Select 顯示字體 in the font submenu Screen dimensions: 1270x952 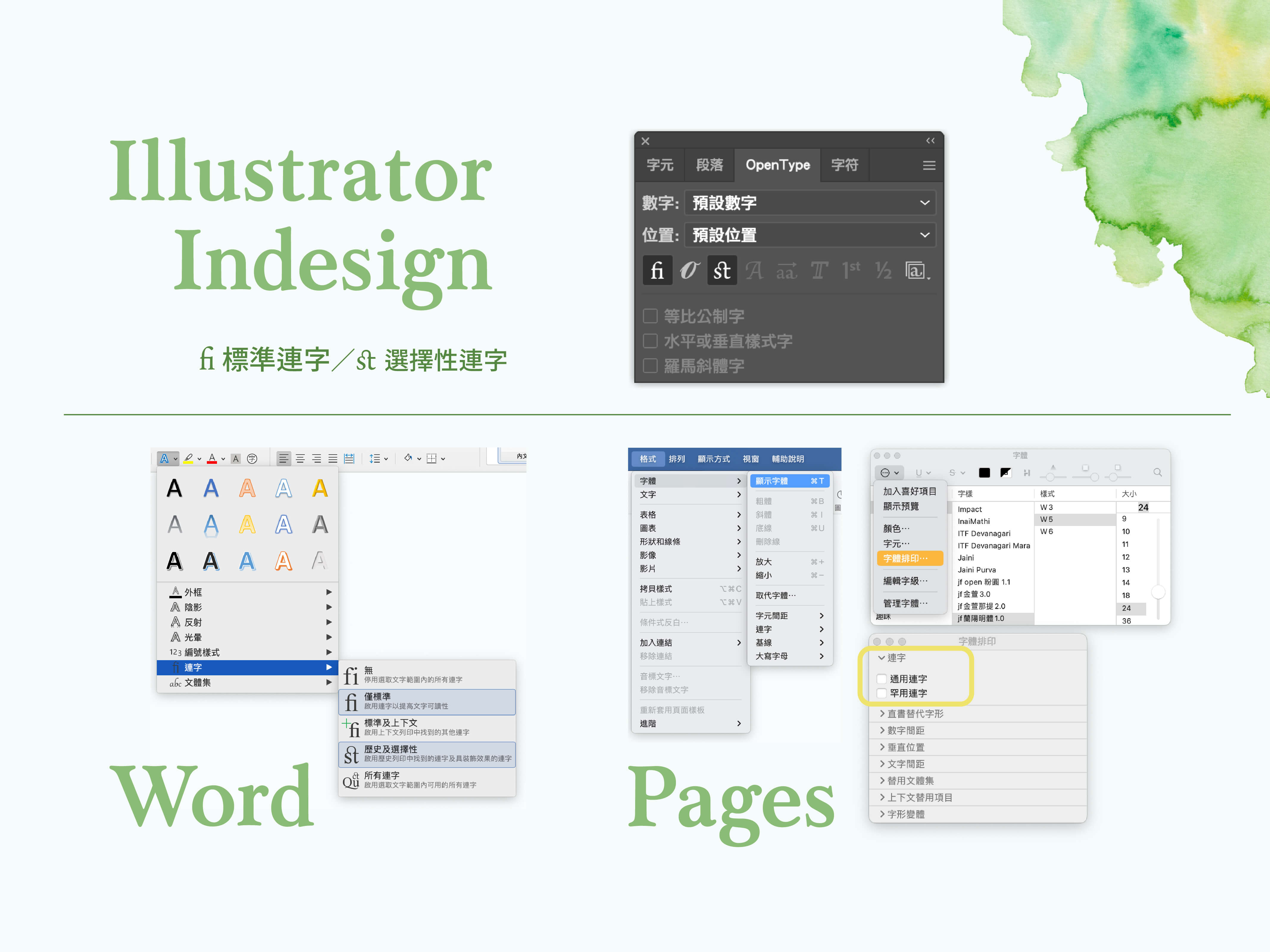coord(789,481)
